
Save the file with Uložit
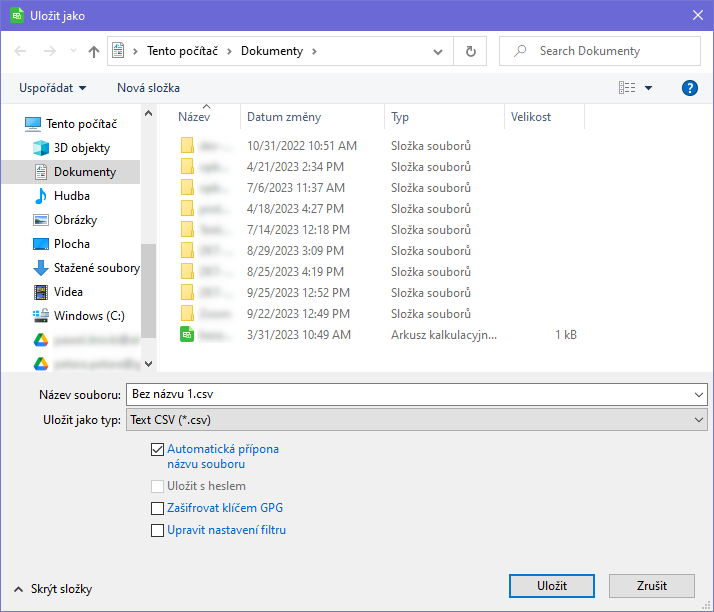pos(551,586)
